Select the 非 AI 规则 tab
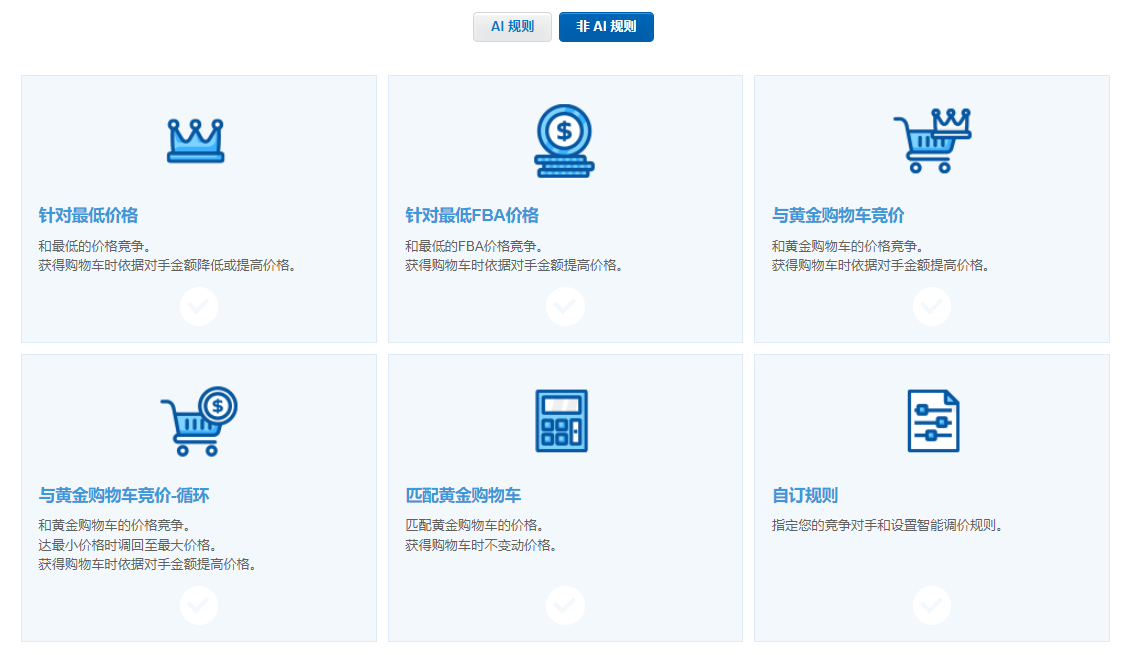This screenshot has height=655, width=1124. pos(606,27)
